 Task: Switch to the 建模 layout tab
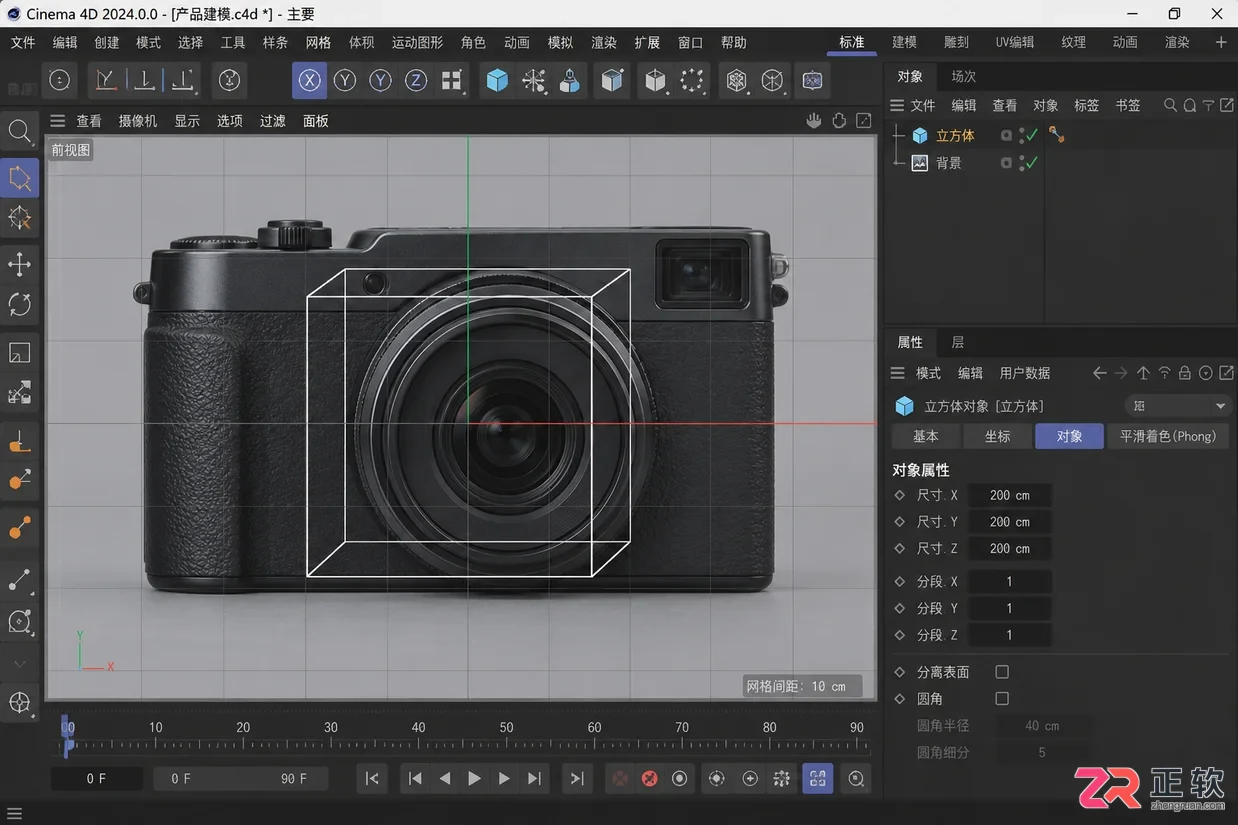904,42
